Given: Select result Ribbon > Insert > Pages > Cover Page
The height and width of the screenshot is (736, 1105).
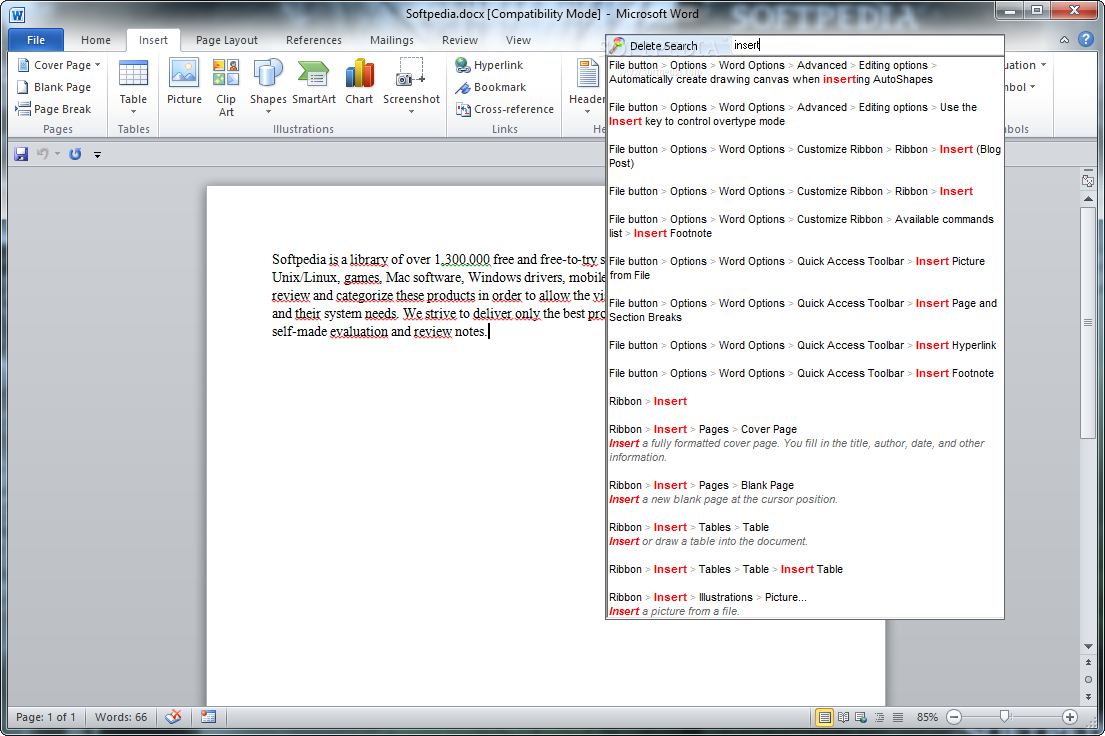Looking at the screenshot, I should pyautogui.click(x=805, y=443).
